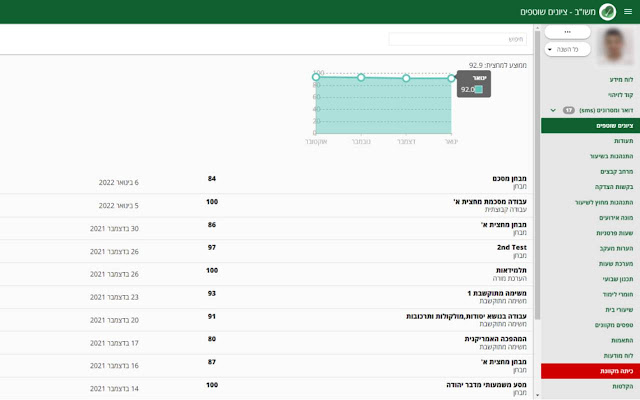
Task: Click the '14 בדצמבר 2021' date
Action: point(114,389)
